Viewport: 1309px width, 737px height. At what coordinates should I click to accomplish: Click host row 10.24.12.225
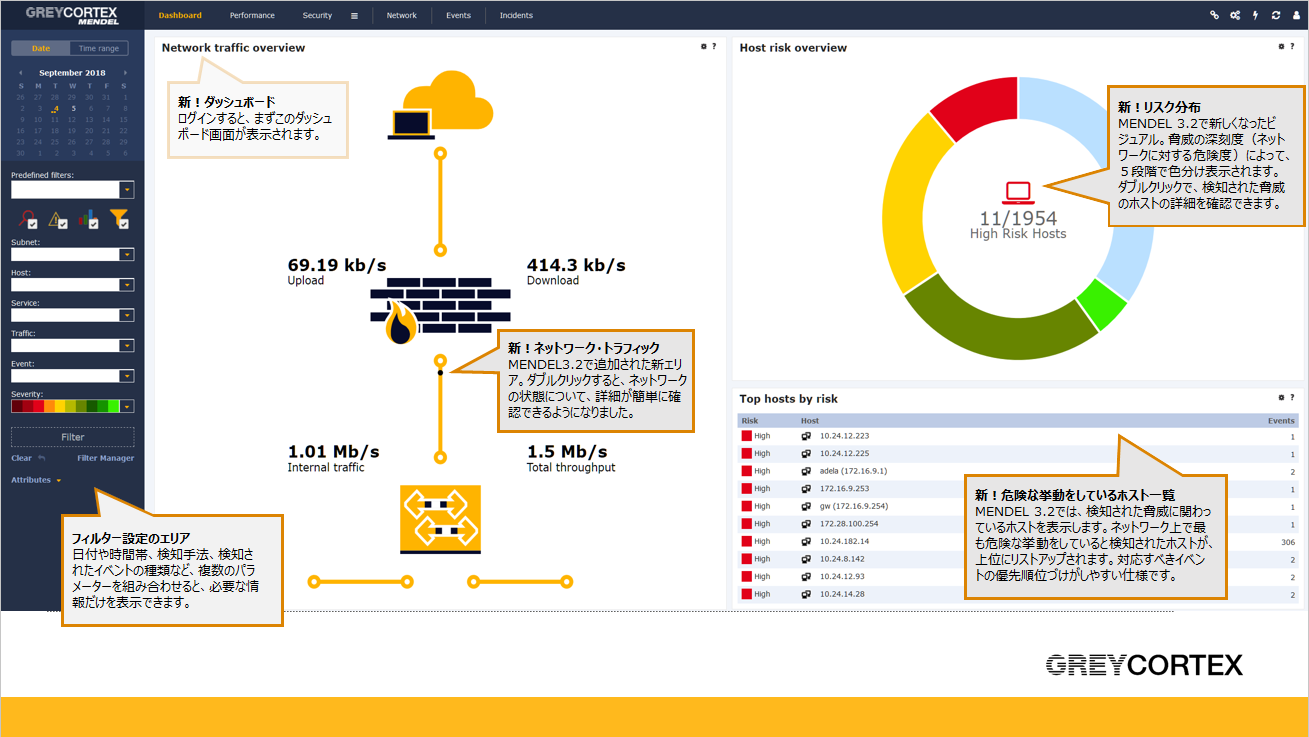[x=1018, y=454]
